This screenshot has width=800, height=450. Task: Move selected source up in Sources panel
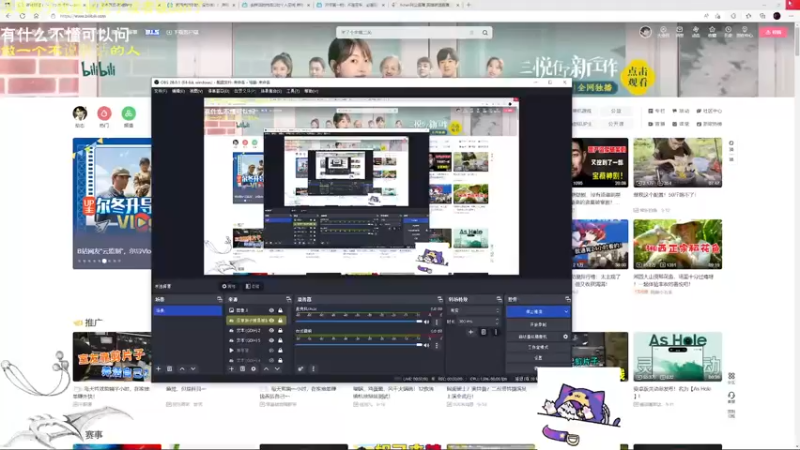(x=266, y=368)
